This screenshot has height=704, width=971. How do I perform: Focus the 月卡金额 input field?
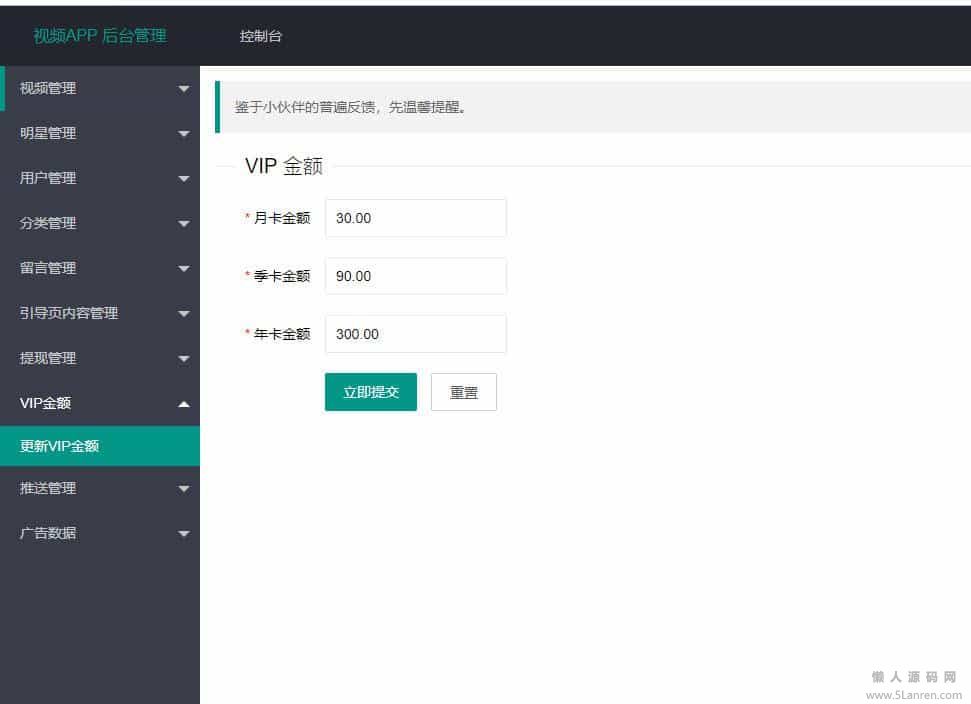click(416, 218)
